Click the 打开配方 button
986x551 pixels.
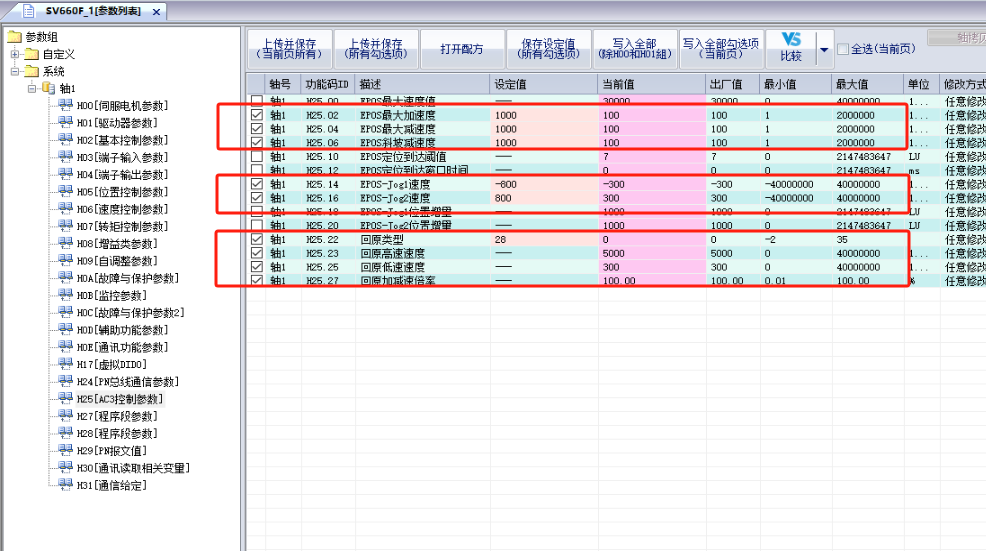462,49
